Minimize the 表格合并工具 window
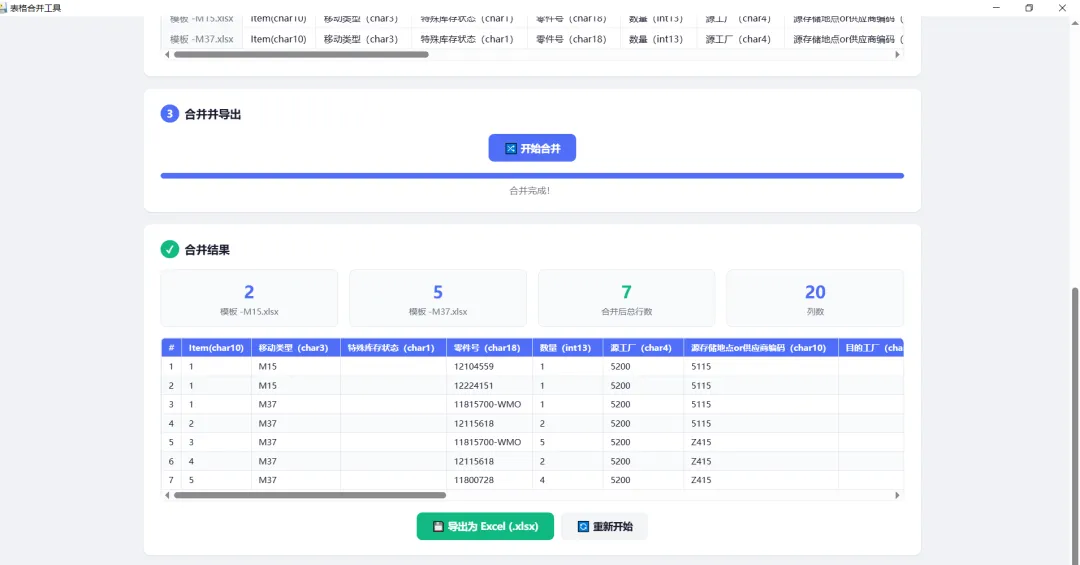 (x=996, y=8)
